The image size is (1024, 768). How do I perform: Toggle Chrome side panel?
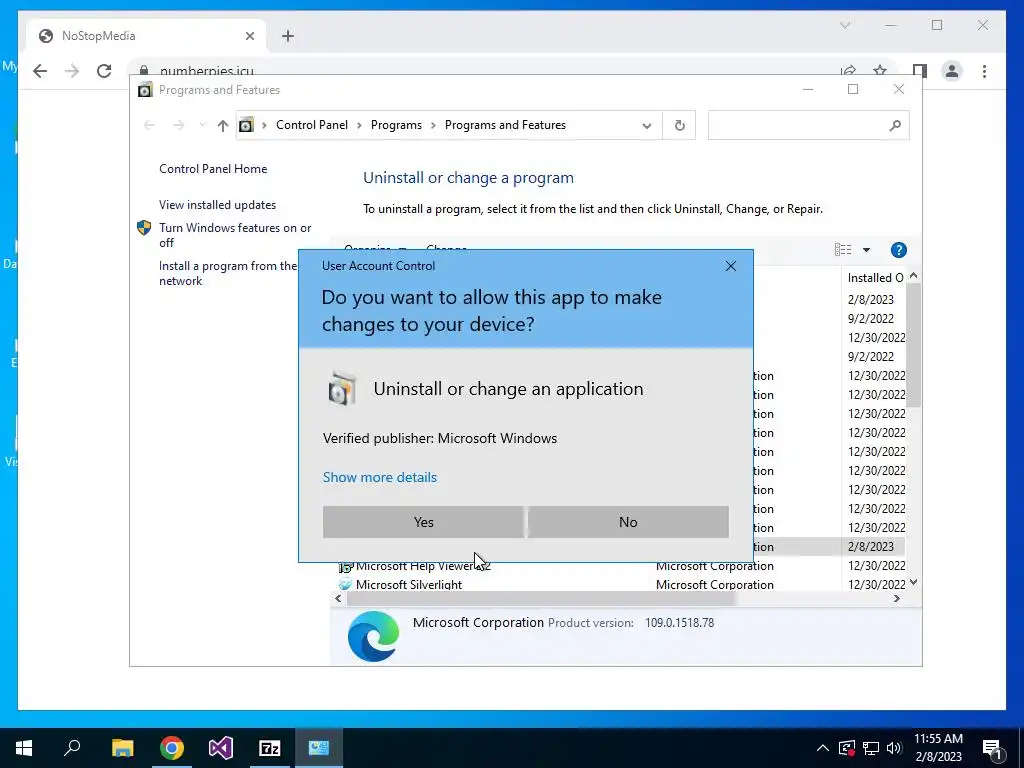coord(920,71)
